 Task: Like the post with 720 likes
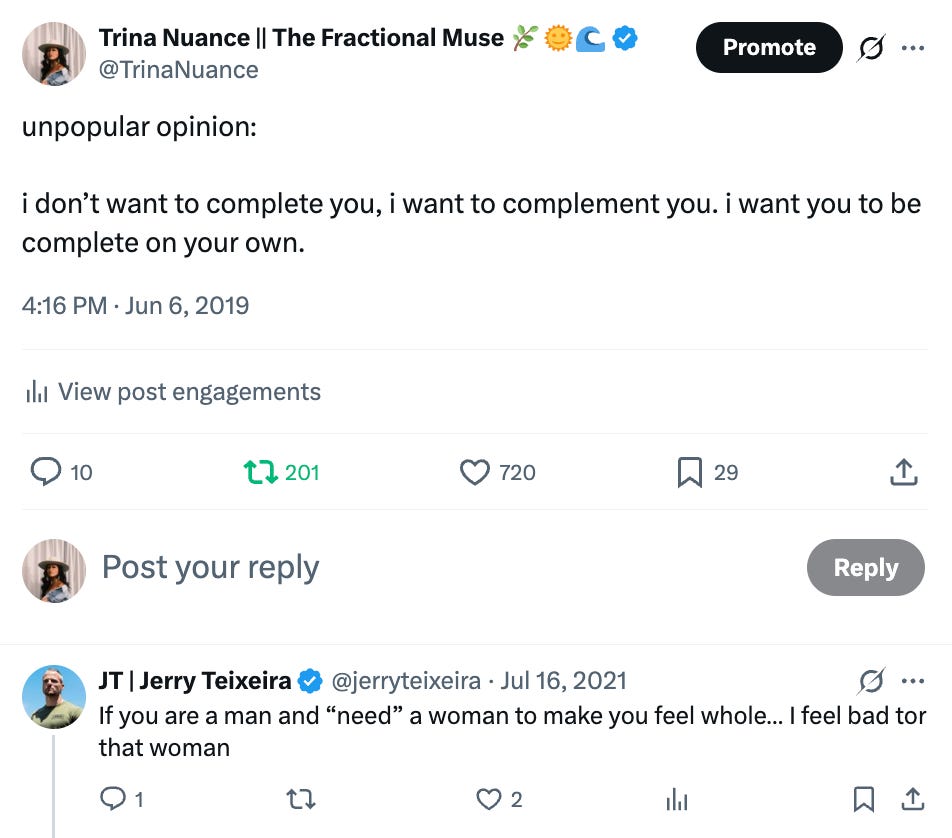point(475,472)
